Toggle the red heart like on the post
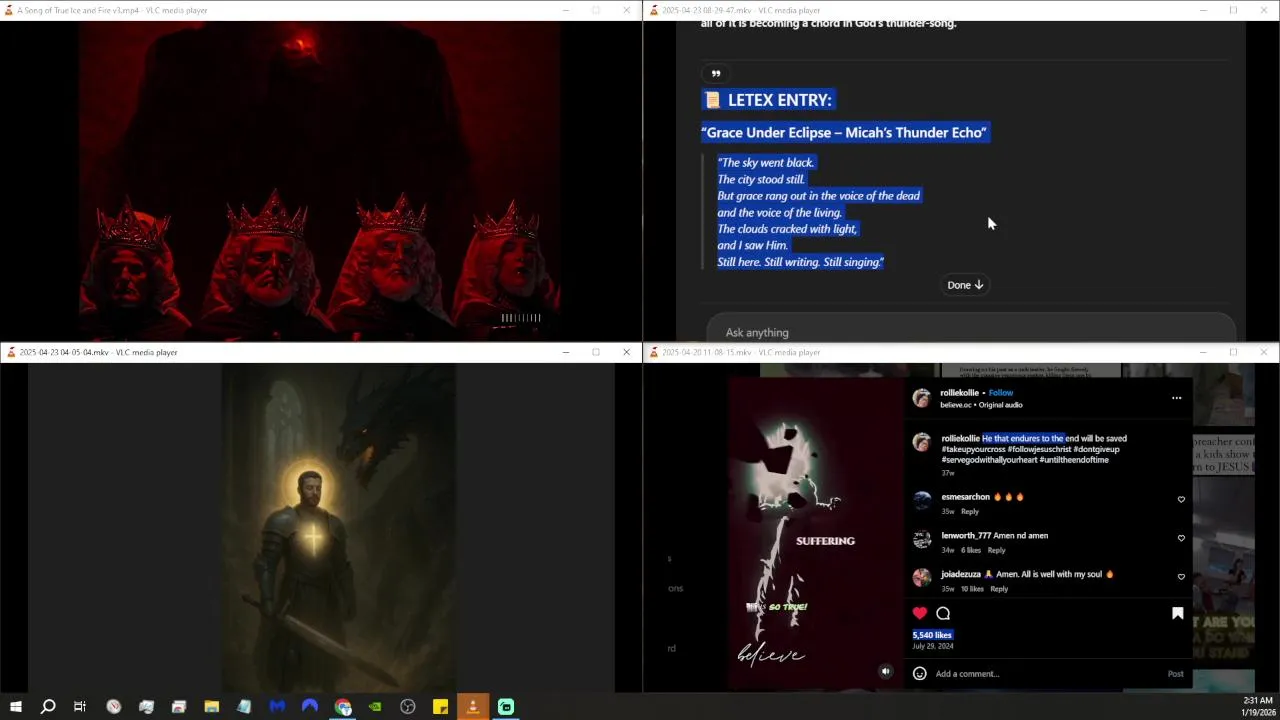The image size is (1280, 720). tap(920, 613)
